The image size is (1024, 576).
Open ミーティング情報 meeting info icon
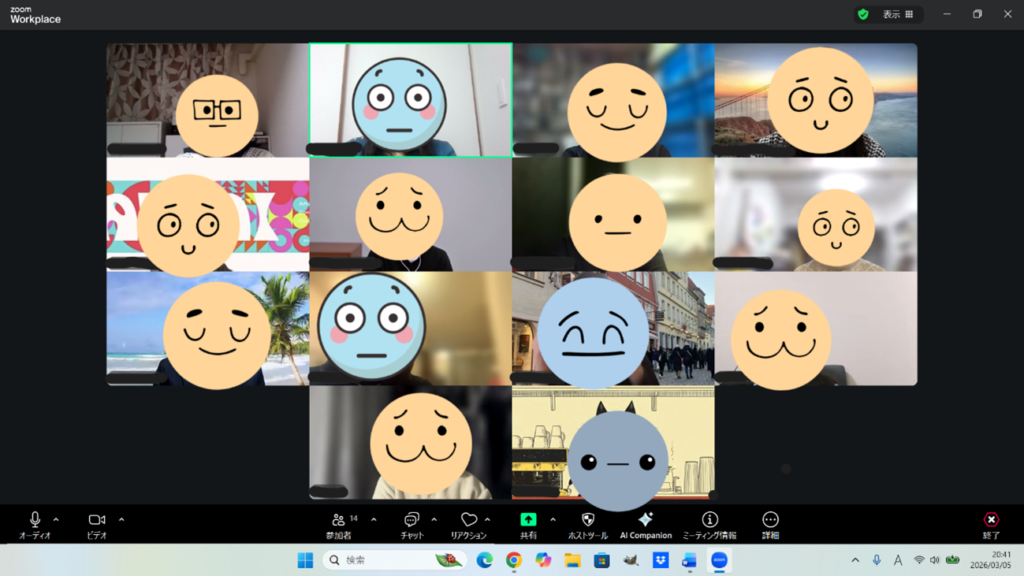pos(710,520)
